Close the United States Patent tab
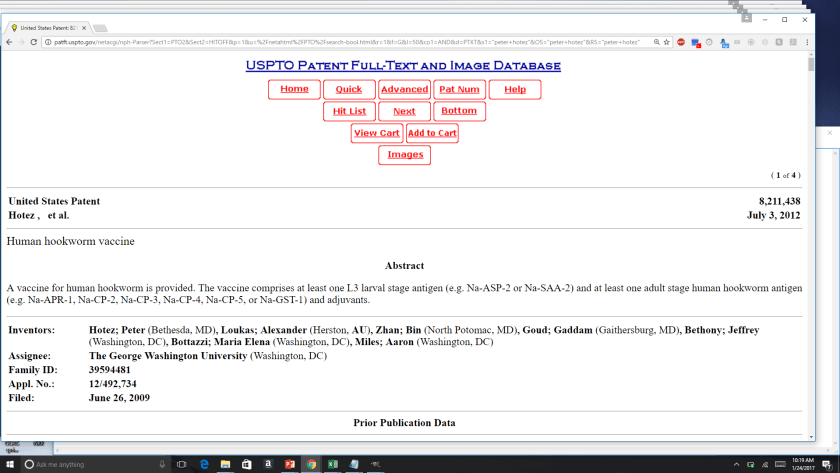840x473 pixels. click(x=84, y=28)
